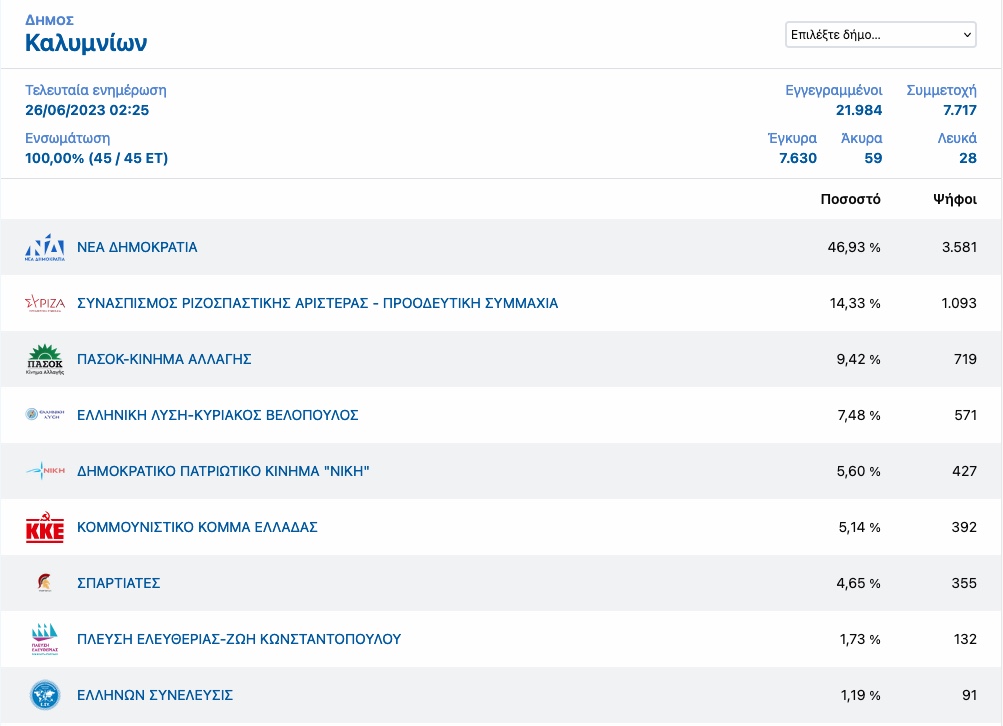Click the '571' votes cell
This screenshot has height=726, width=1003.
click(x=966, y=415)
